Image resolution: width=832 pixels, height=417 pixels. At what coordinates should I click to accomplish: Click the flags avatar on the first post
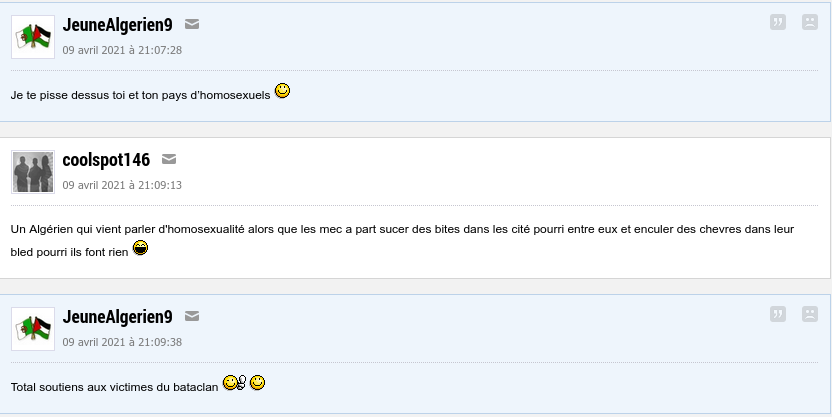pos(33,37)
